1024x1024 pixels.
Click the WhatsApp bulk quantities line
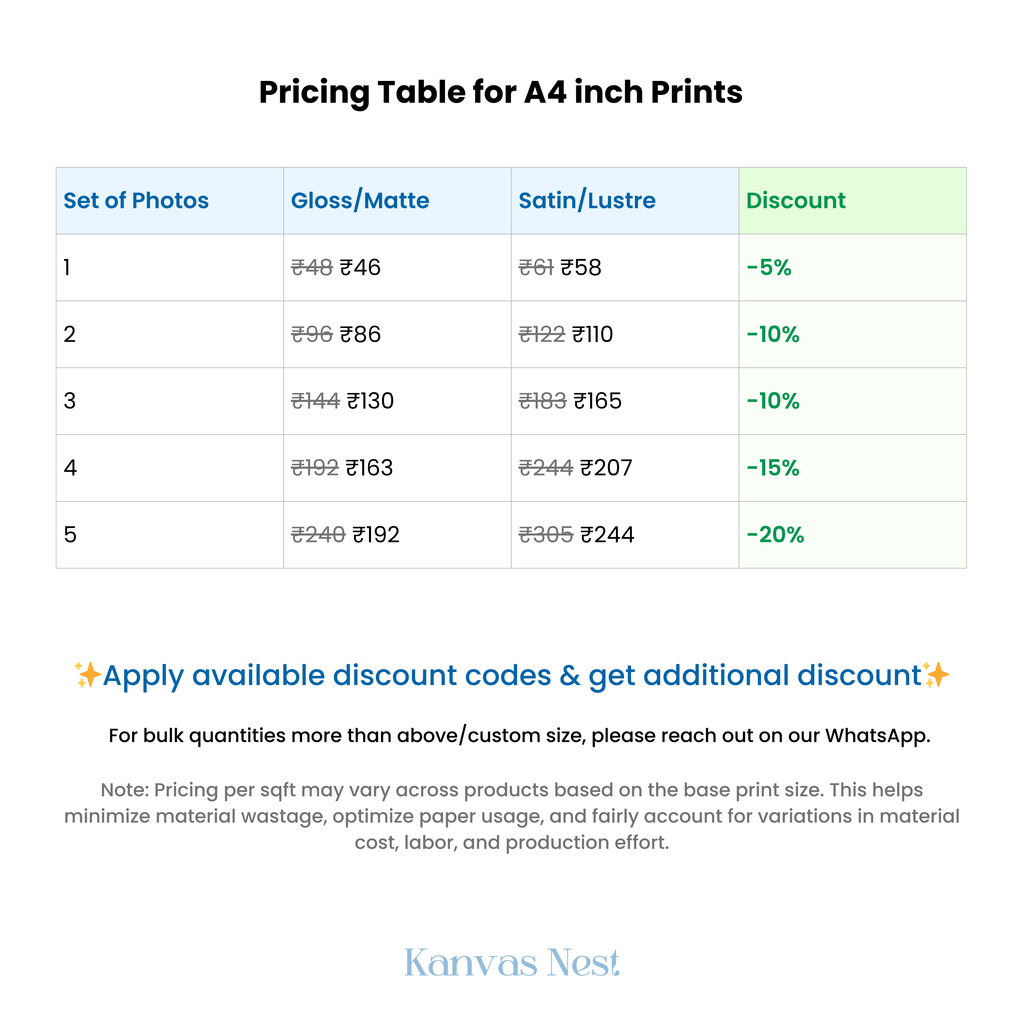519,736
